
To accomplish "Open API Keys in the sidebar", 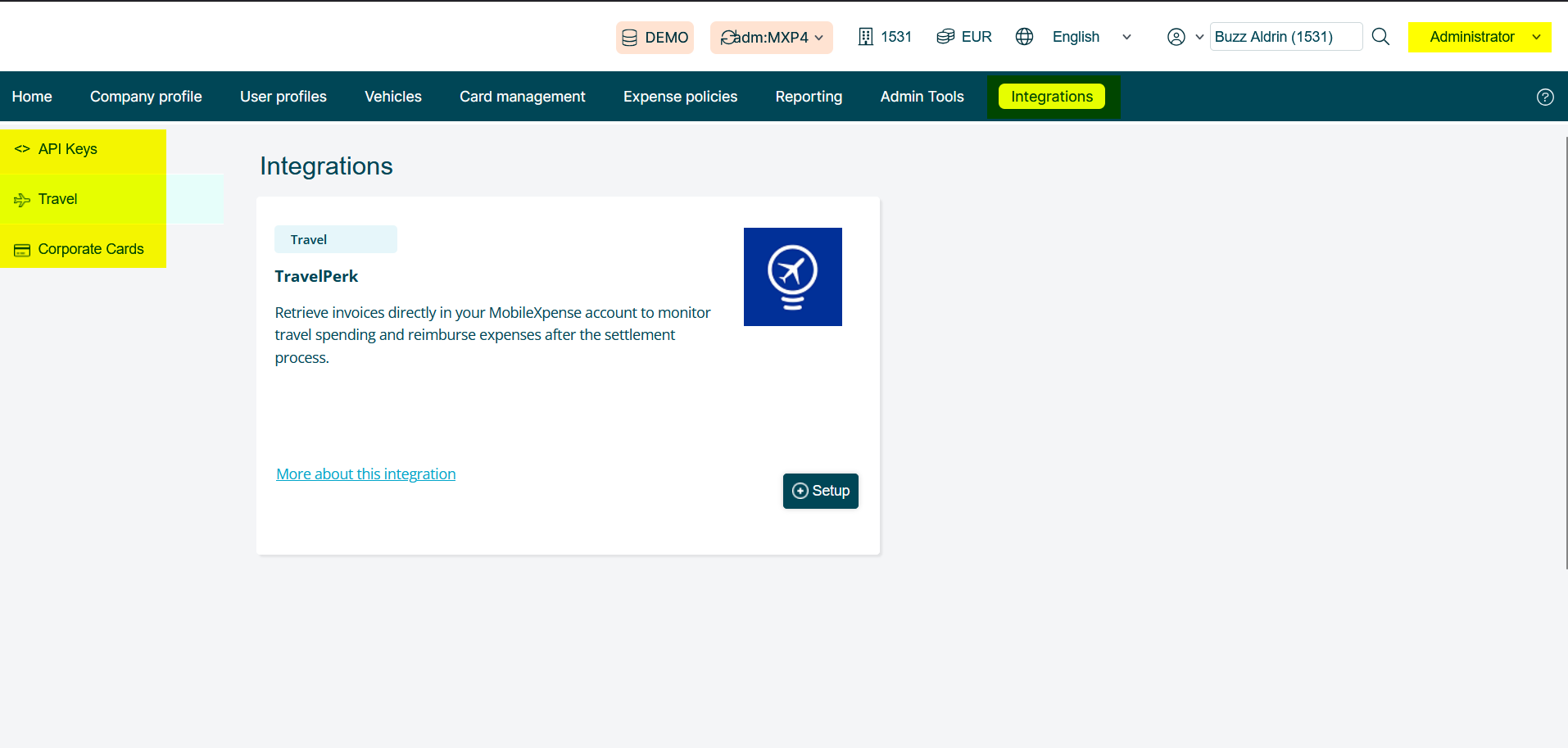I will [68, 149].
